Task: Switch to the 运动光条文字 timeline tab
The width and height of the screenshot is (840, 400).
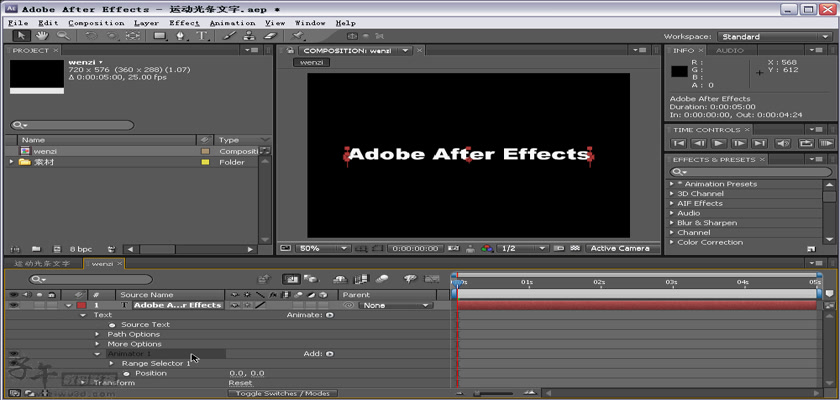Action: (42, 264)
